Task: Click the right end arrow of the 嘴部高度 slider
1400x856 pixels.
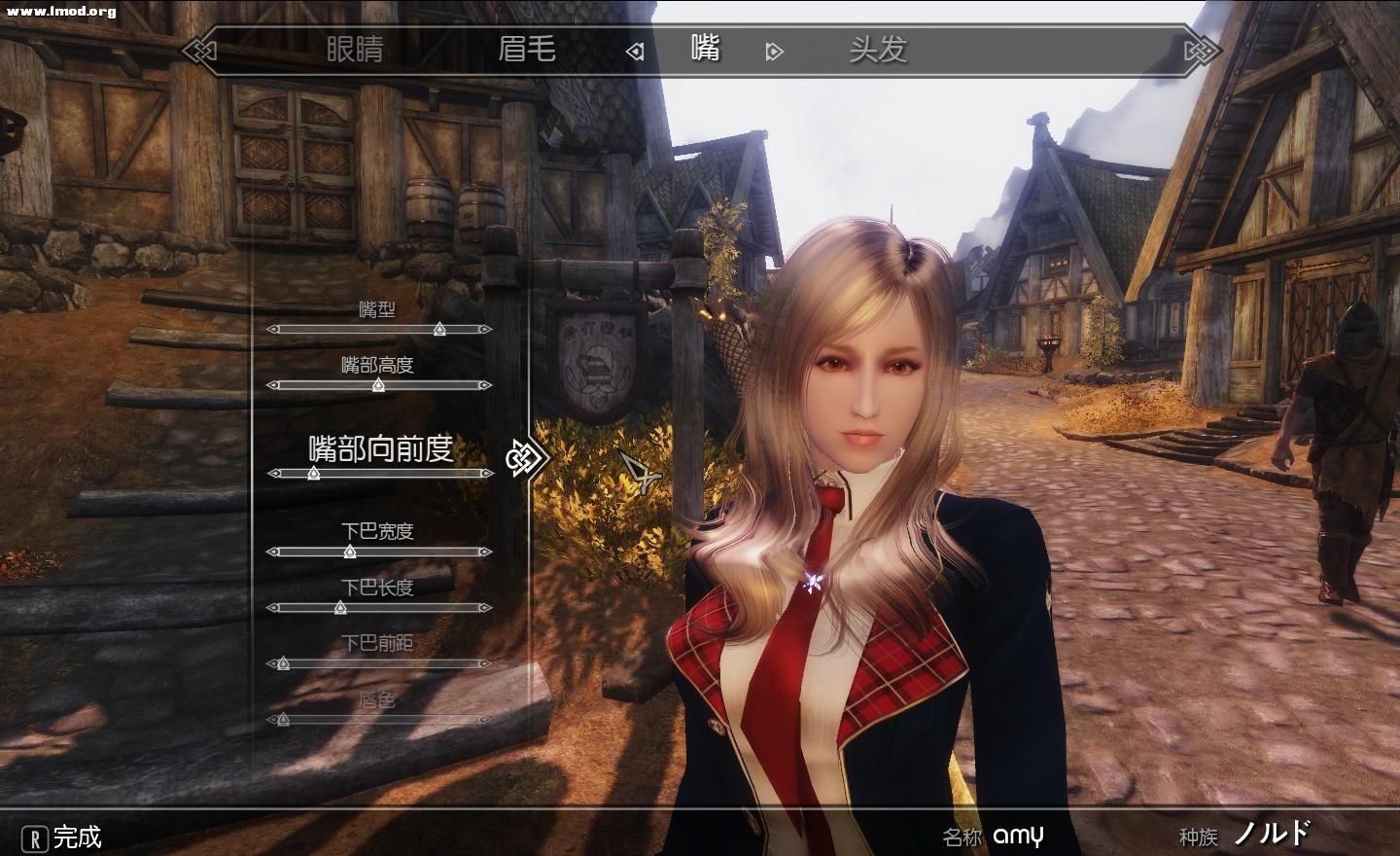Action: pyautogui.click(x=485, y=385)
